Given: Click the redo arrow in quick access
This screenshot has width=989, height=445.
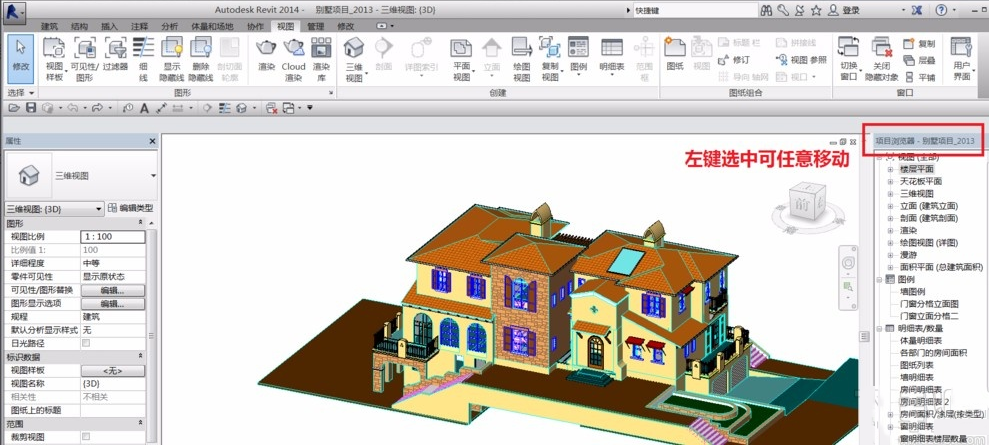Looking at the screenshot, I should pyautogui.click(x=97, y=108).
